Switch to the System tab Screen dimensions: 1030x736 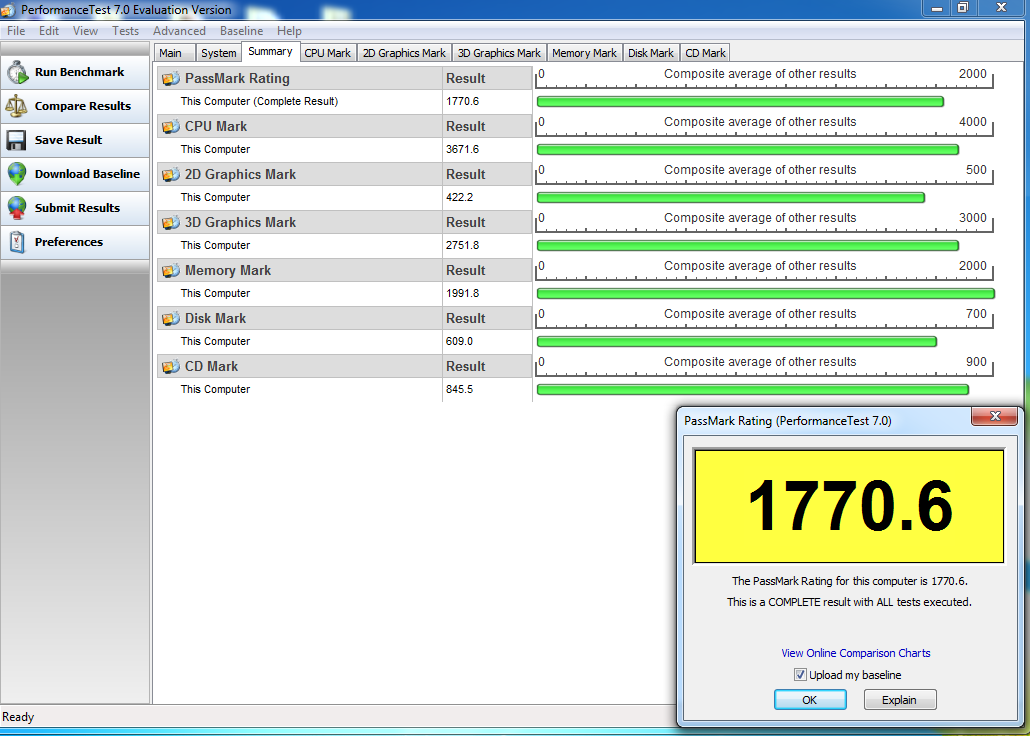218,53
